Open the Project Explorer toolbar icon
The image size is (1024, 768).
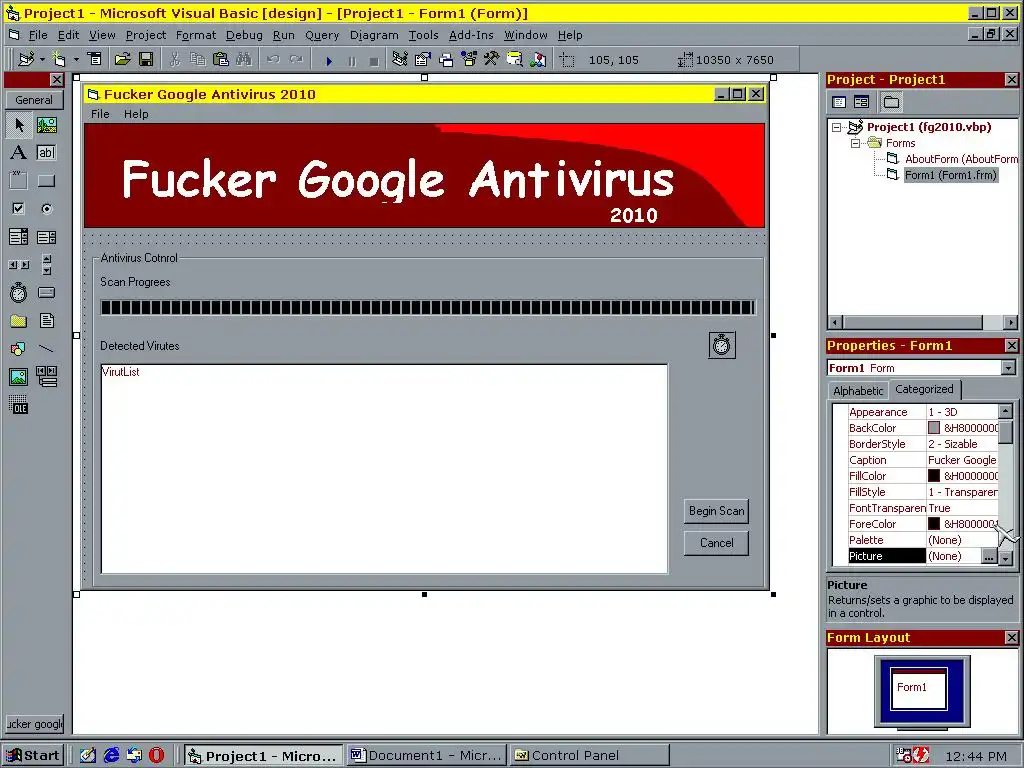click(x=400, y=59)
